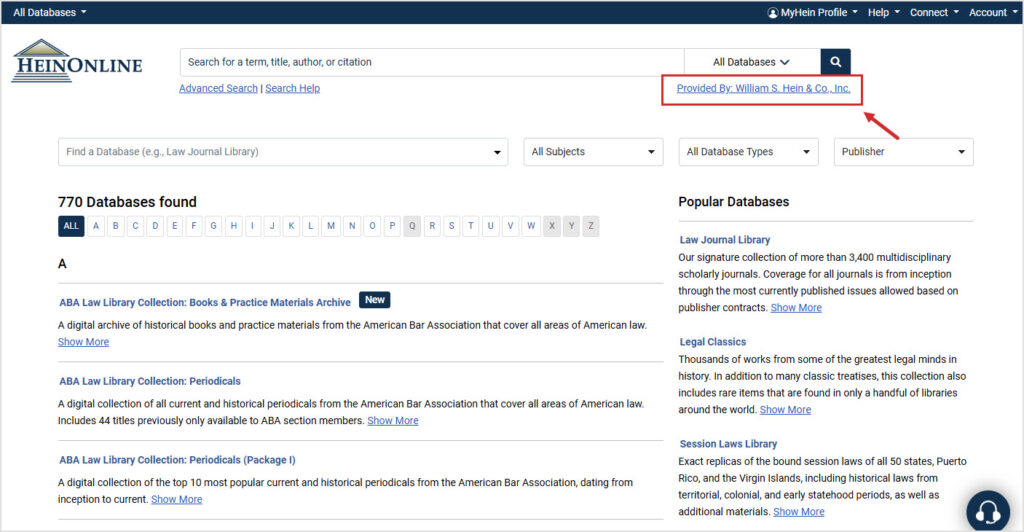
Task: Click the Popular Databases heading
Action: point(733,202)
